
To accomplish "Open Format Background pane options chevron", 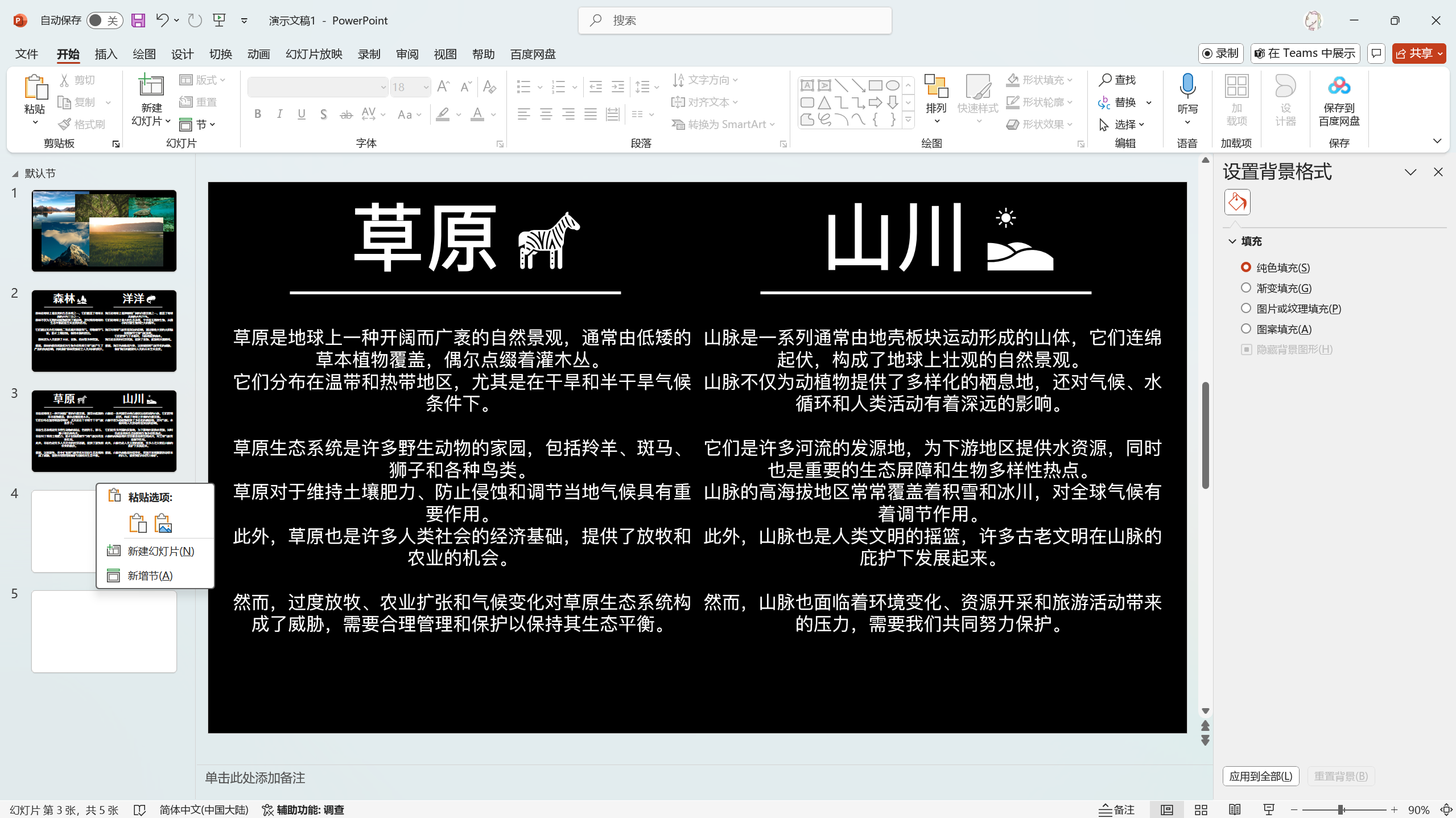I will coord(1410,172).
